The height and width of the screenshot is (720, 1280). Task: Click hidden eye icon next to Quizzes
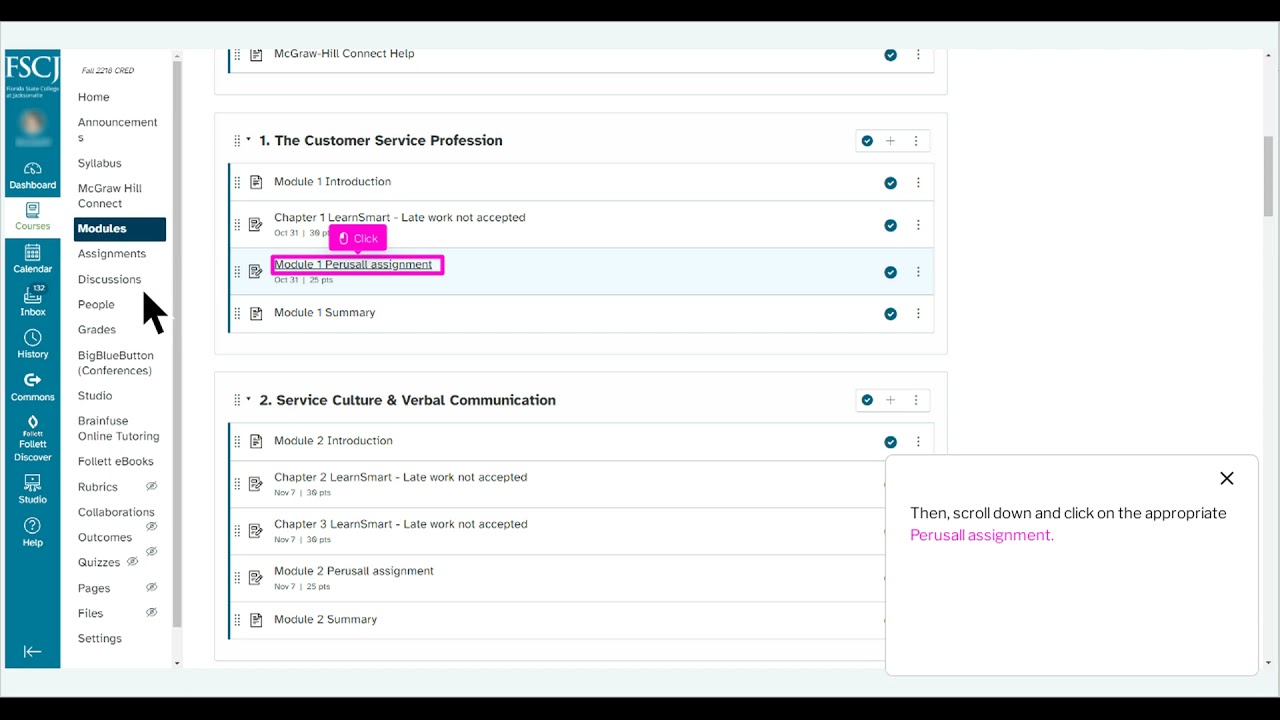click(x=132, y=562)
